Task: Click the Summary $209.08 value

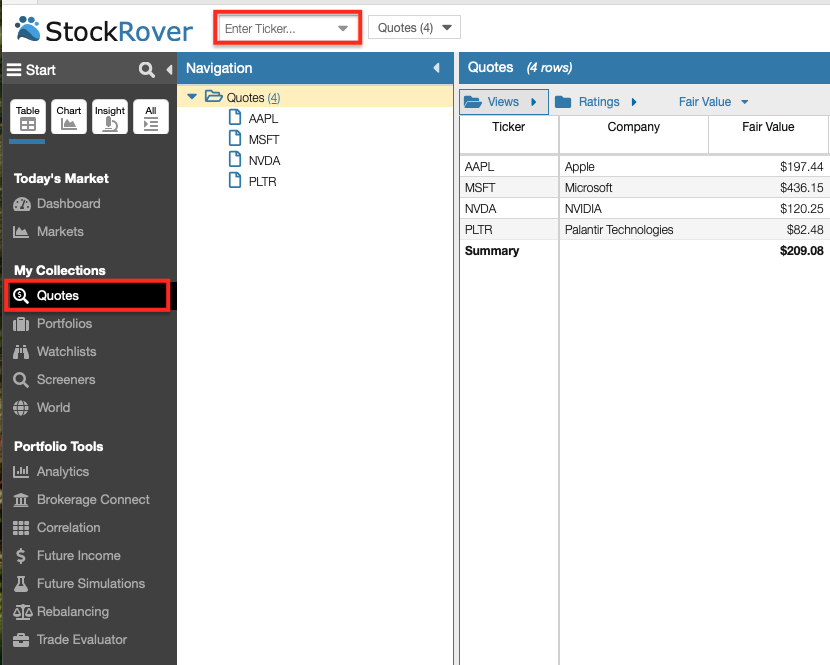Action: pyautogui.click(x=801, y=251)
